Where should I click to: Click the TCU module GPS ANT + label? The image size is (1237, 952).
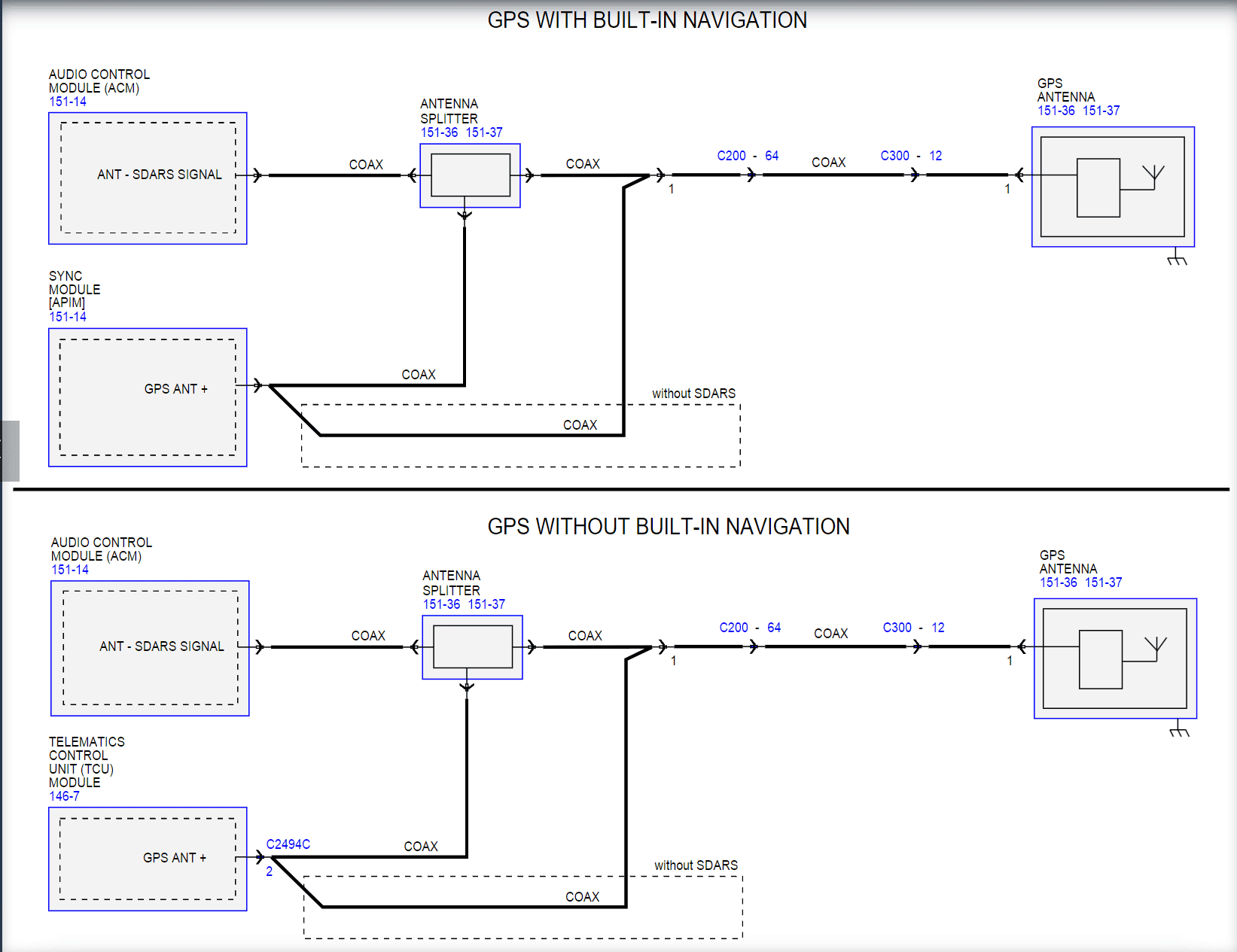click(175, 858)
